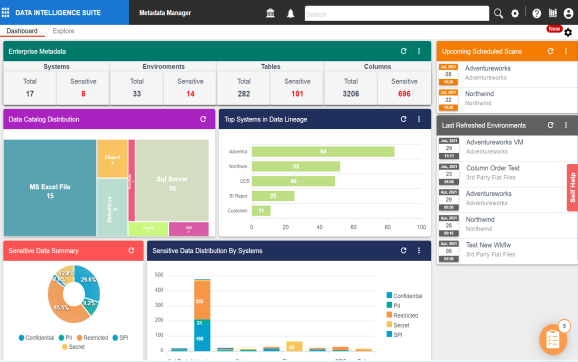Refresh the Enterprise Metadata panel

coord(403,51)
